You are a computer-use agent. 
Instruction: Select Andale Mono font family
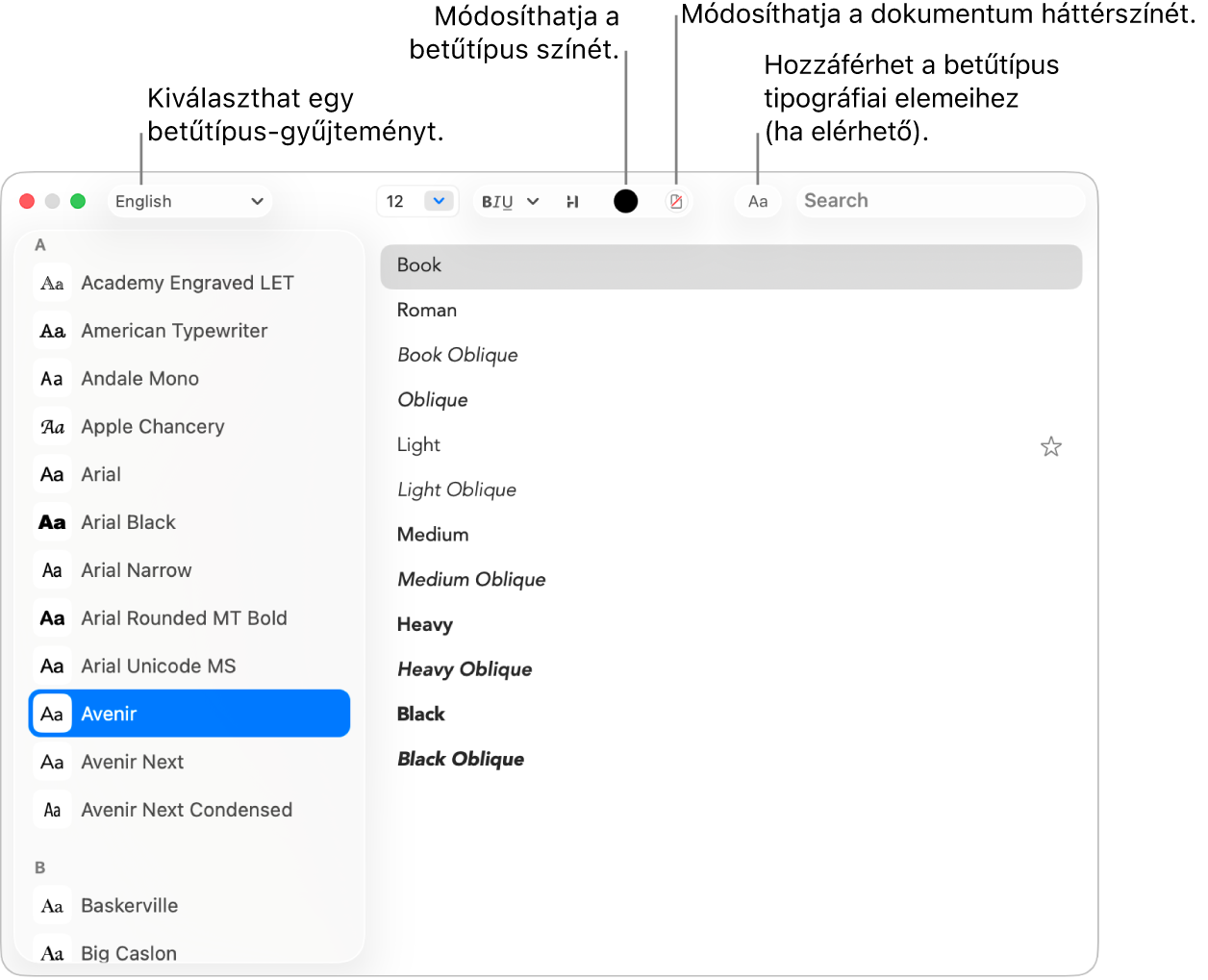189,379
